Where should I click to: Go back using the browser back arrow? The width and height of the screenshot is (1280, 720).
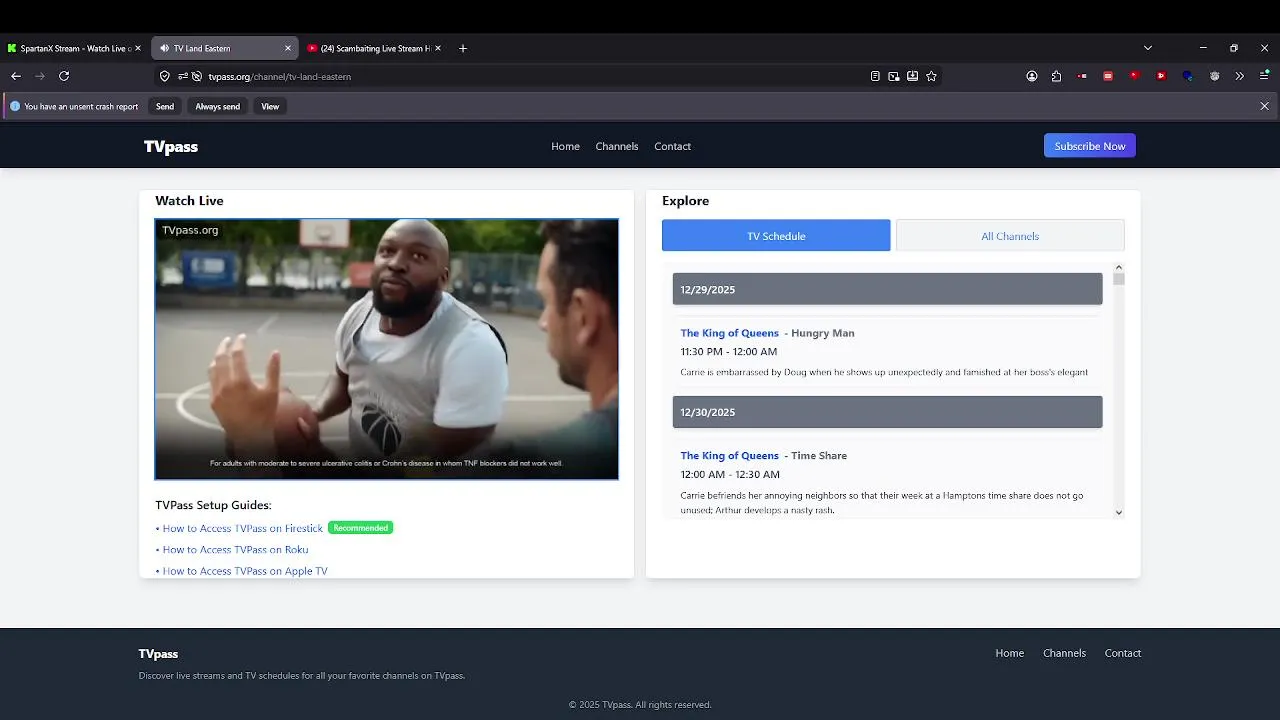[16, 76]
